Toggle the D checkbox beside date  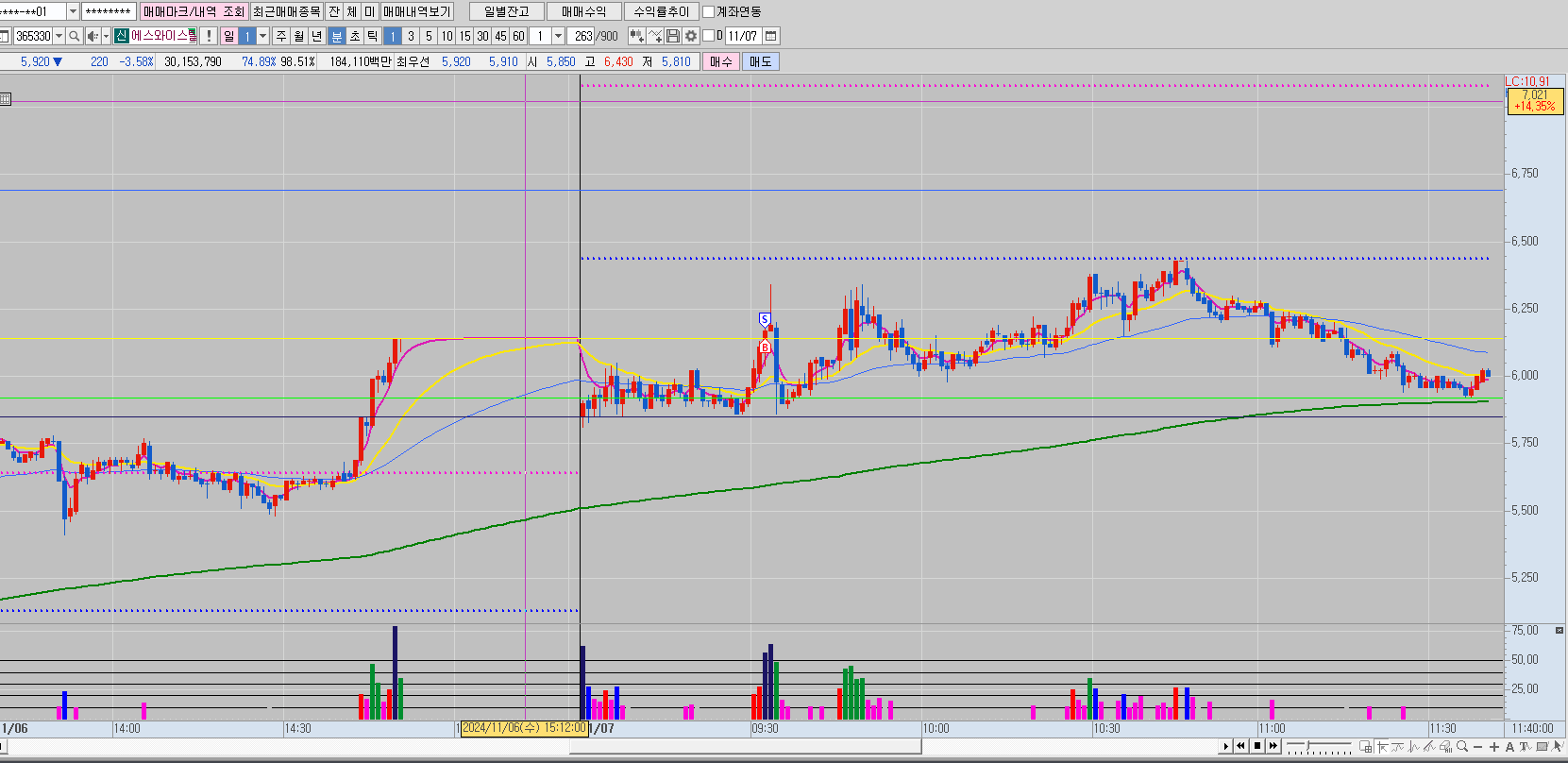point(709,36)
